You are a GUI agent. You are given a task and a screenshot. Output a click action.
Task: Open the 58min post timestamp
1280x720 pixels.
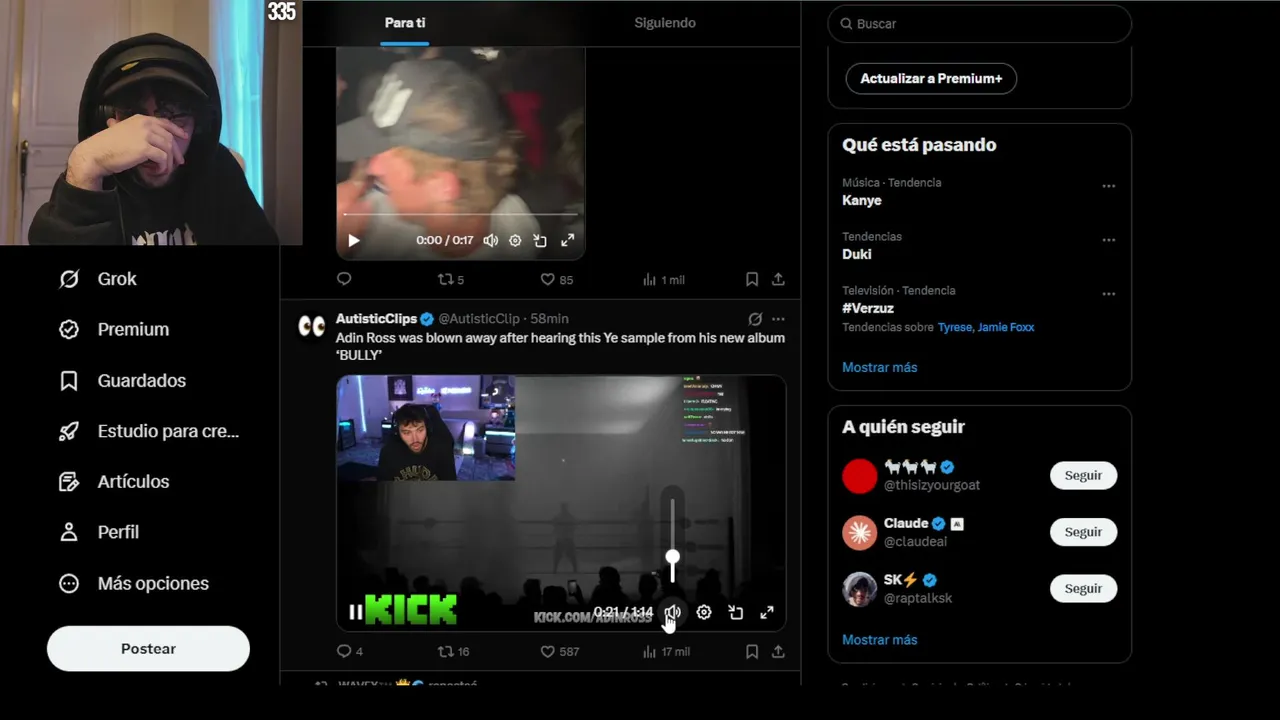click(549, 318)
